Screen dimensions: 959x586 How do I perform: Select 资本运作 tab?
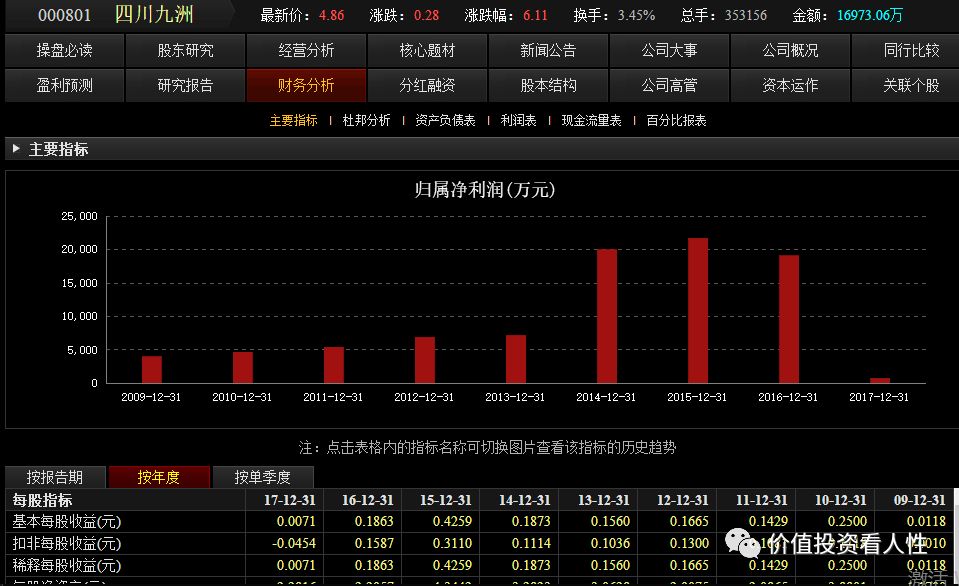(x=790, y=85)
